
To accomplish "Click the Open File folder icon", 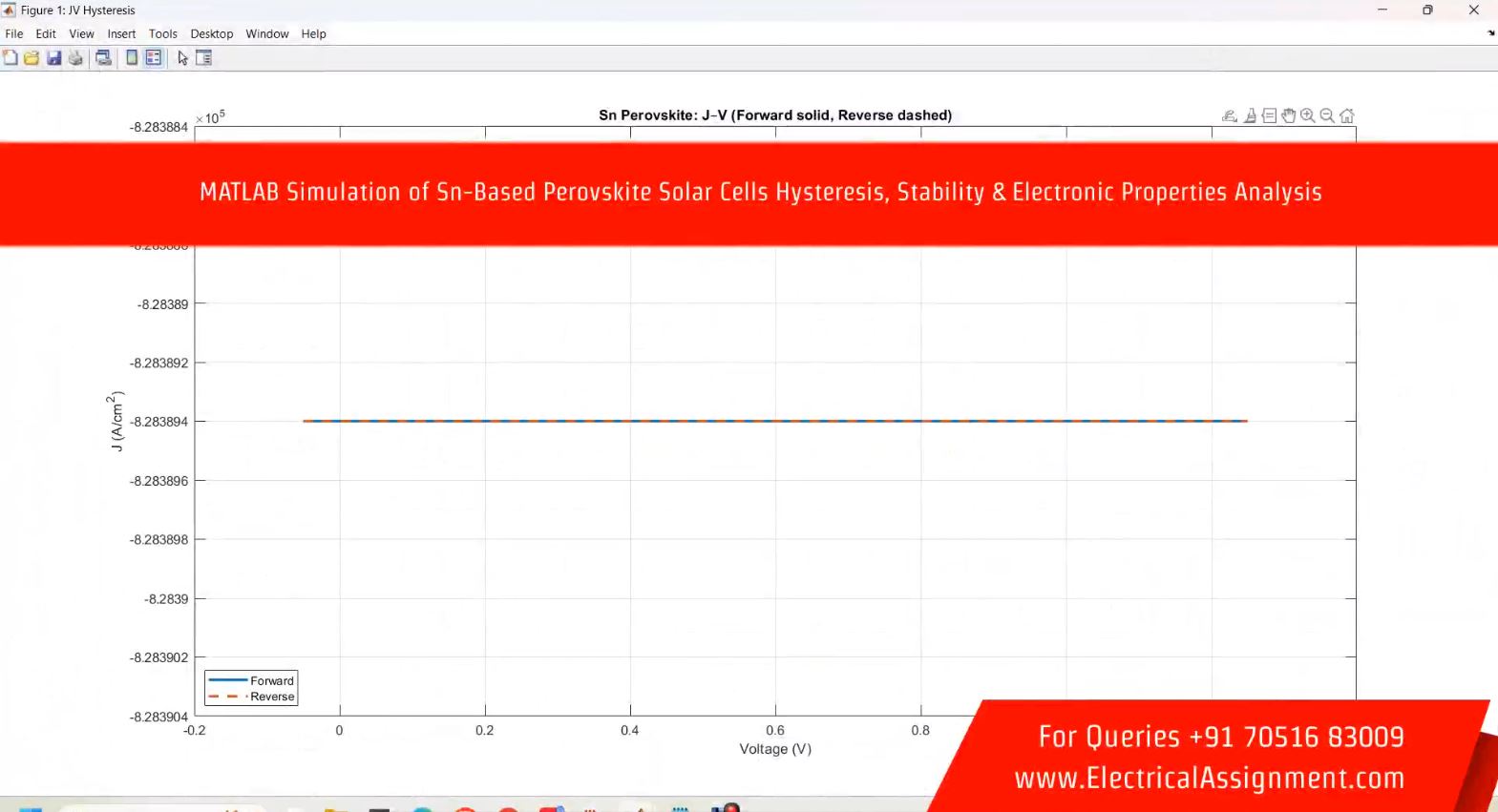I will (32, 58).
